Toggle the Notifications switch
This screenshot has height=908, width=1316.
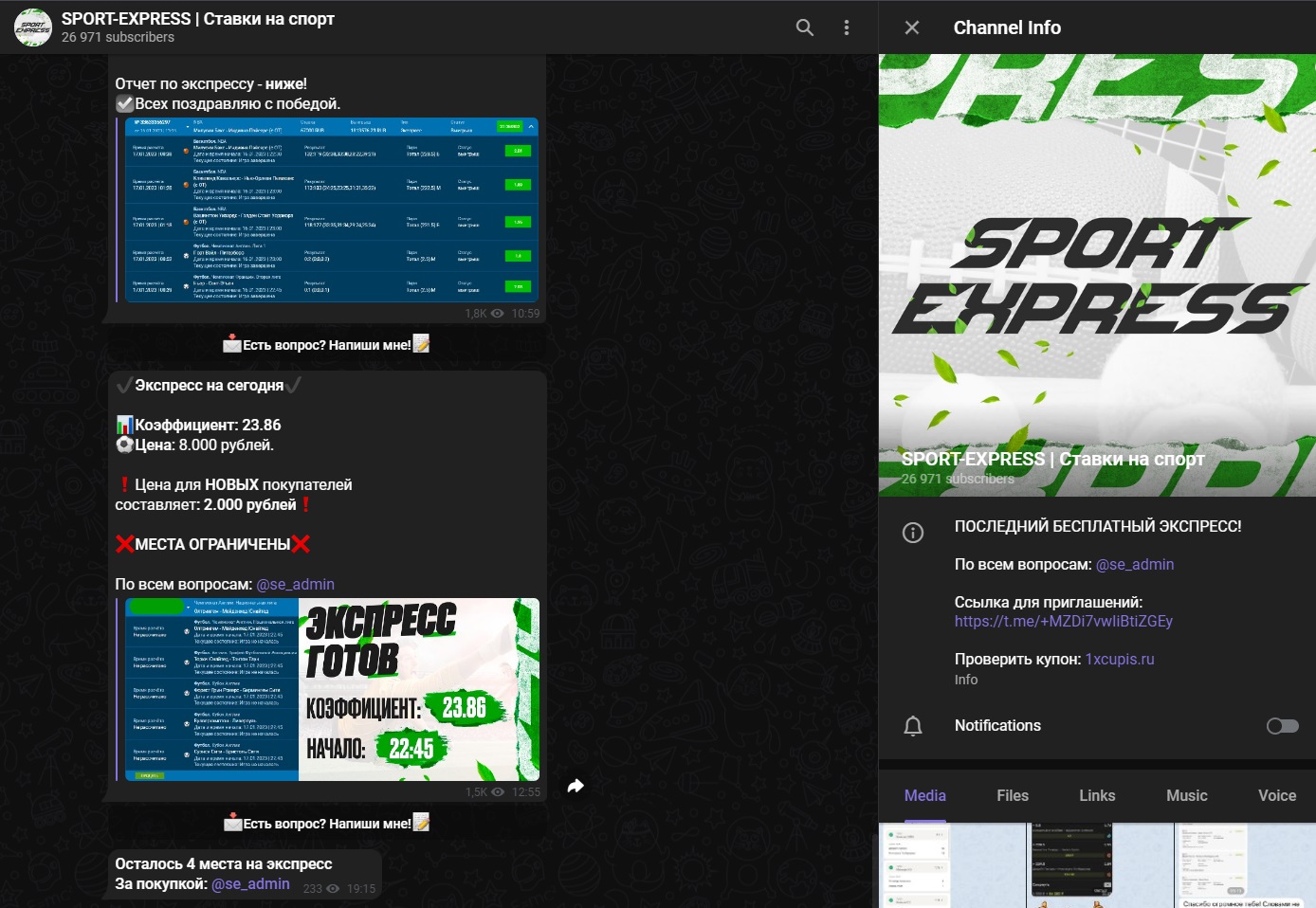click(1282, 726)
